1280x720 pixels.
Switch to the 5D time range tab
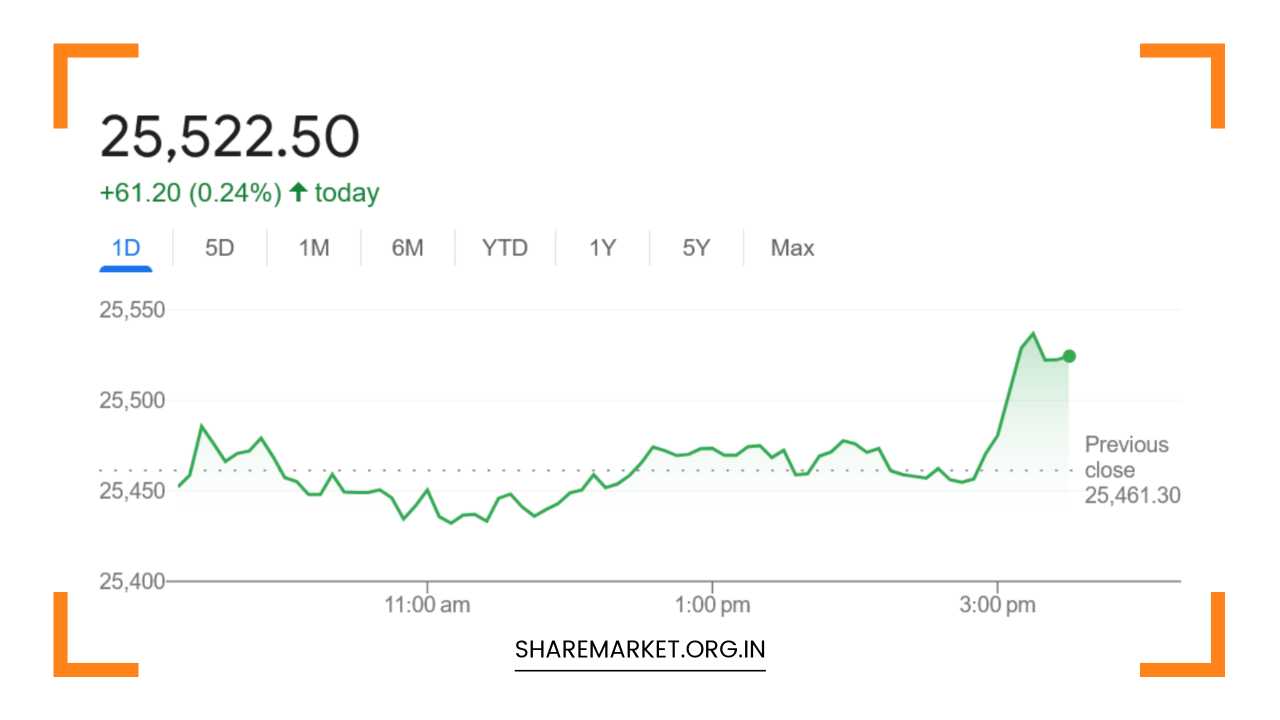(220, 248)
